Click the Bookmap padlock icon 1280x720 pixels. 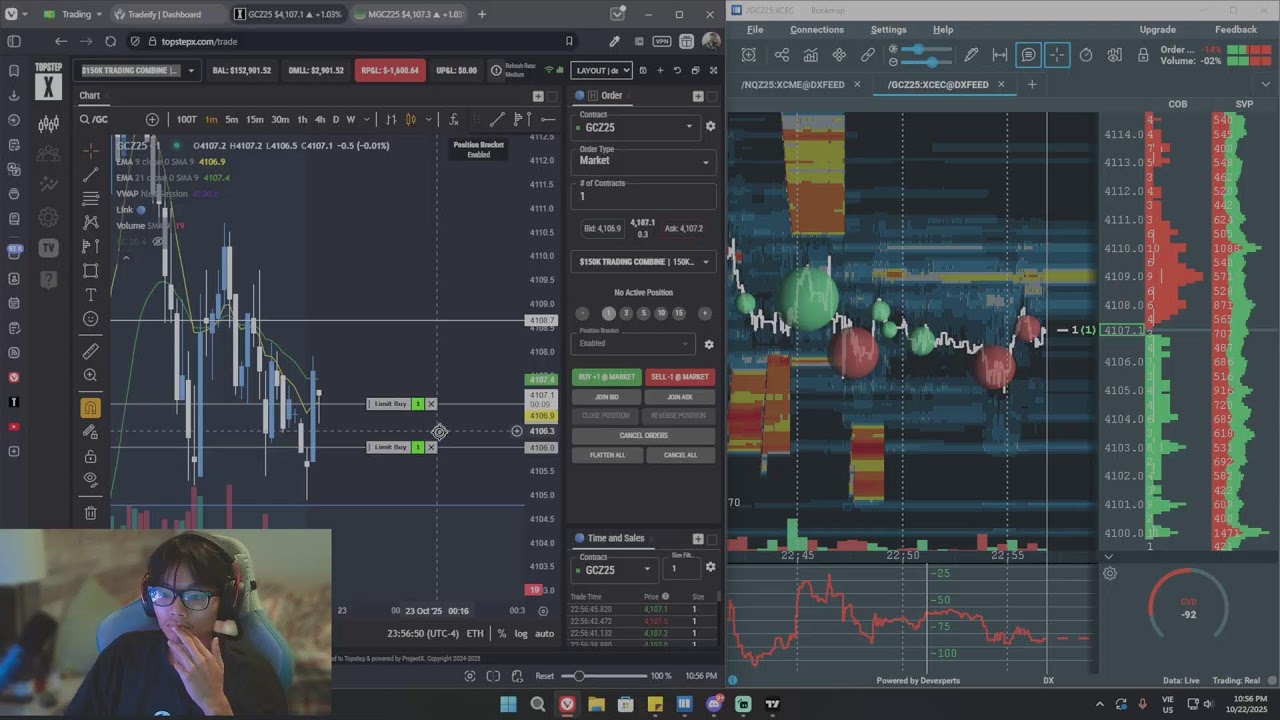tap(1143, 55)
